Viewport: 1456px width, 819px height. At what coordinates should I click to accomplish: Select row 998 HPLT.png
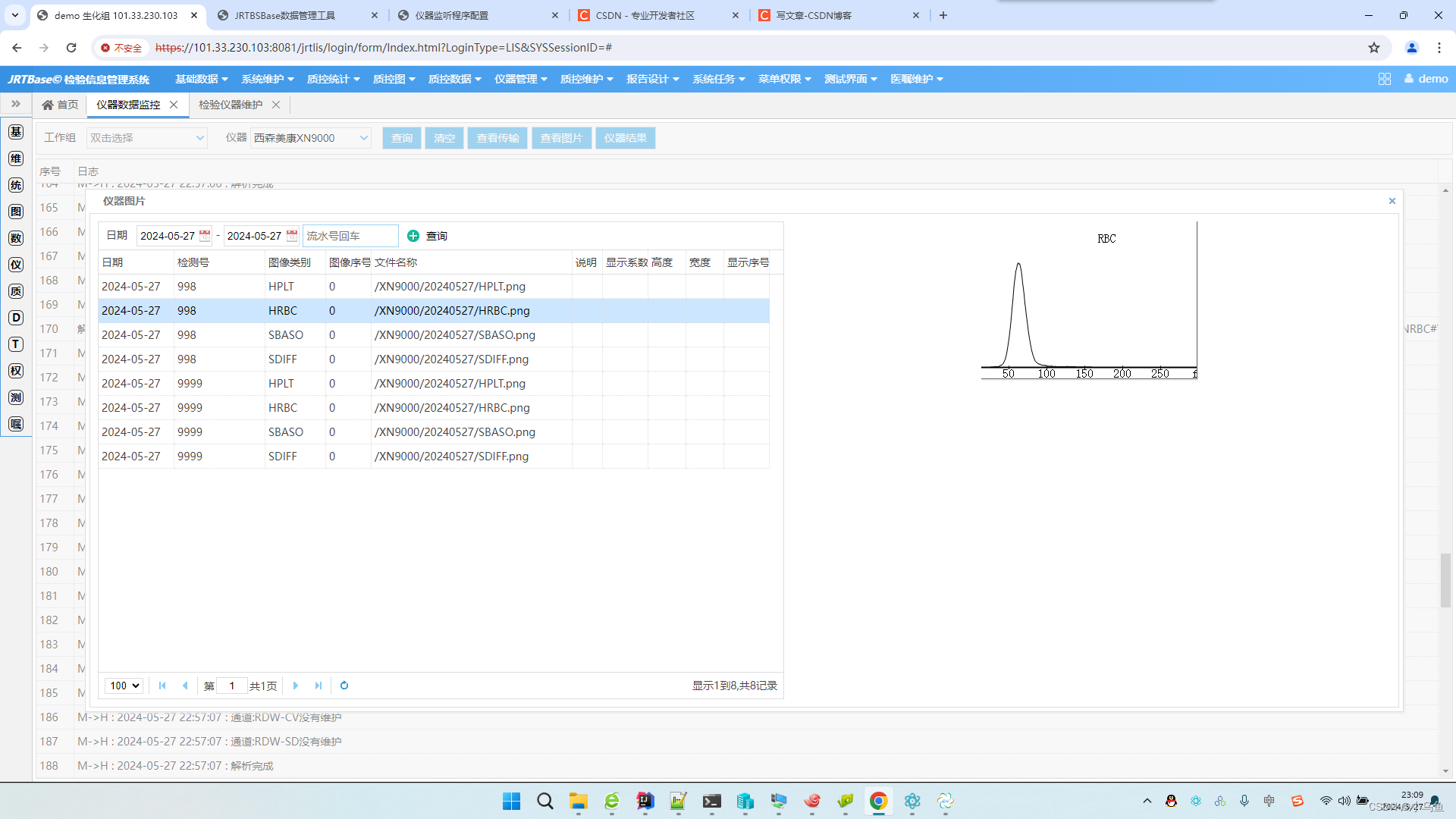[x=434, y=287]
